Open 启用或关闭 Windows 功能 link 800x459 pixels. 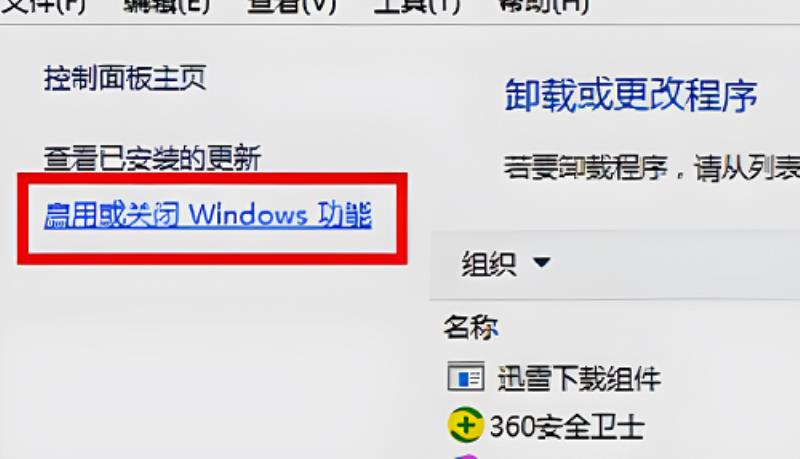point(208,214)
